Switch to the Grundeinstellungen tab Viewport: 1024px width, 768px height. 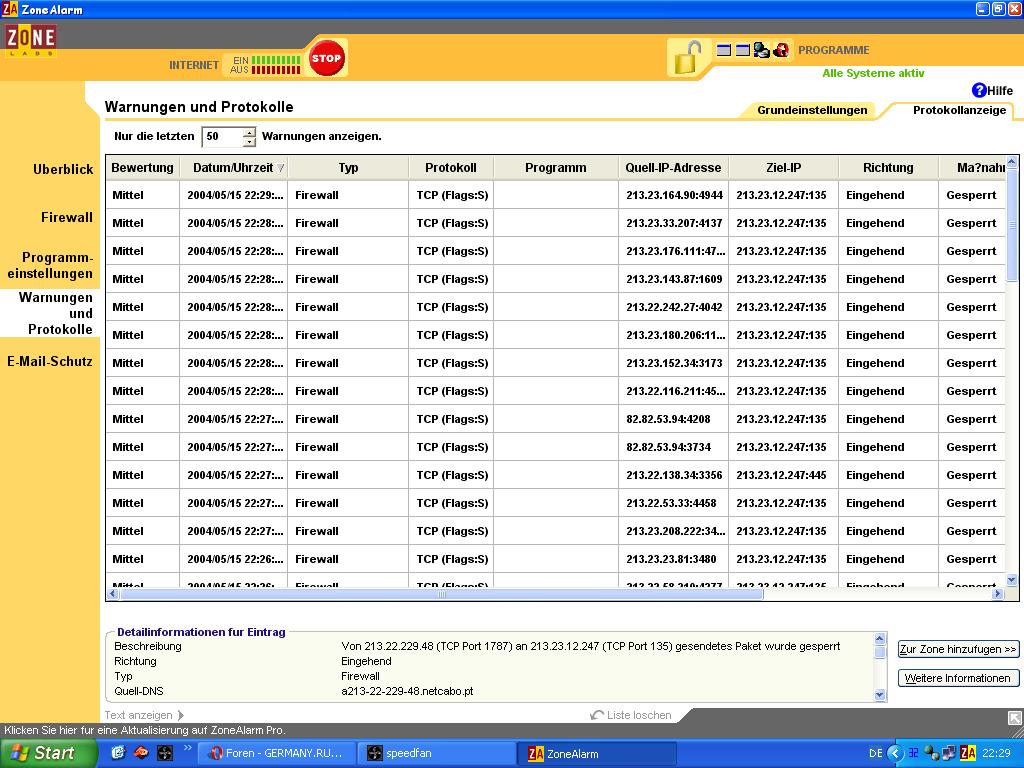812,110
